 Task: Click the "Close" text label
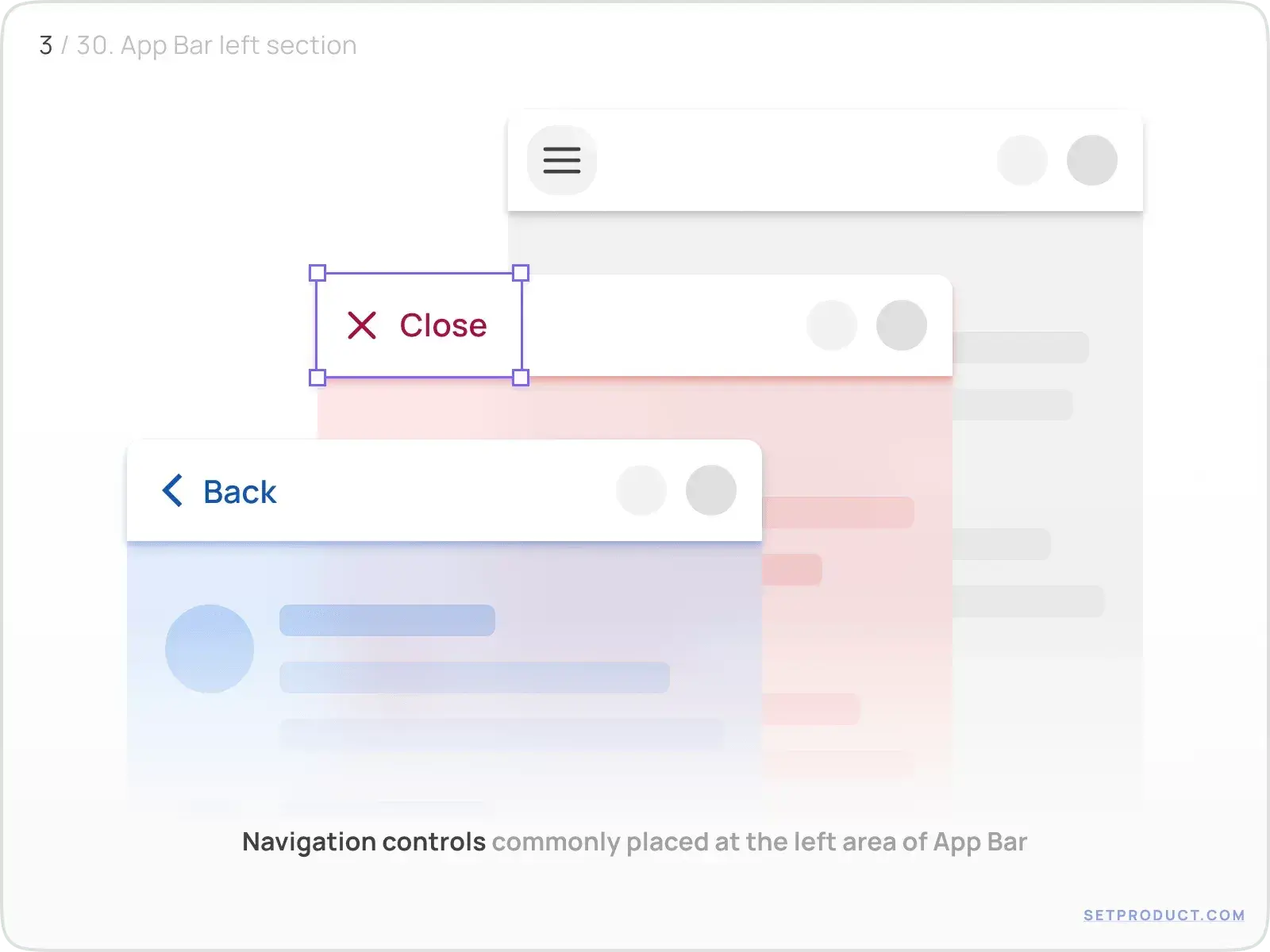click(x=443, y=325)
